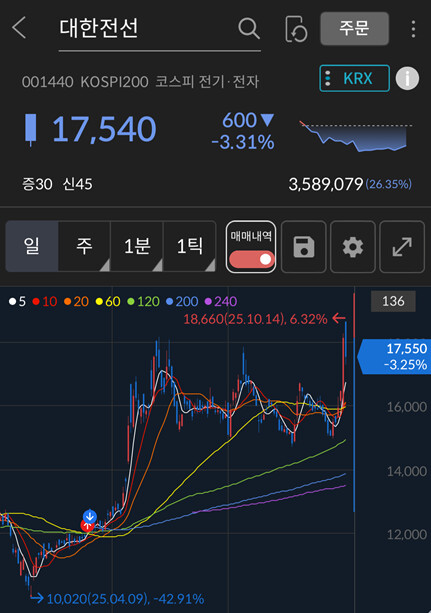Screen dimensions: 431x613
Task: Tap the 17,540 current price text
Action: click(x=104, y=129)
